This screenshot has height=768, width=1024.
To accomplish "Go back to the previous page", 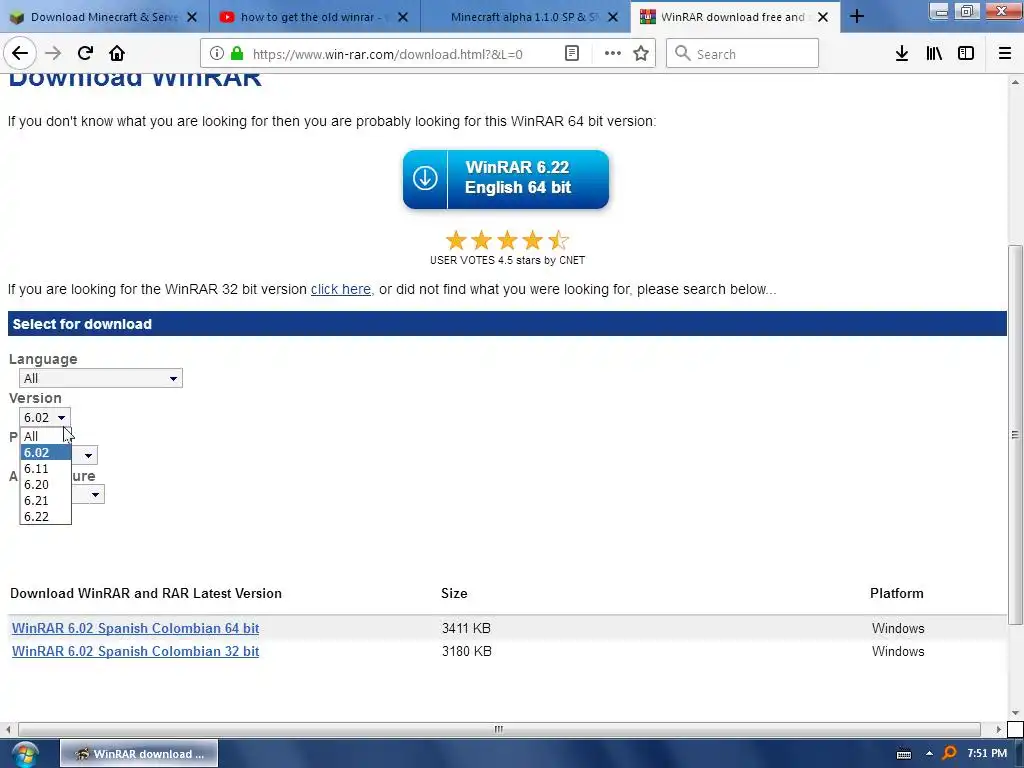I will coord(20,54).
